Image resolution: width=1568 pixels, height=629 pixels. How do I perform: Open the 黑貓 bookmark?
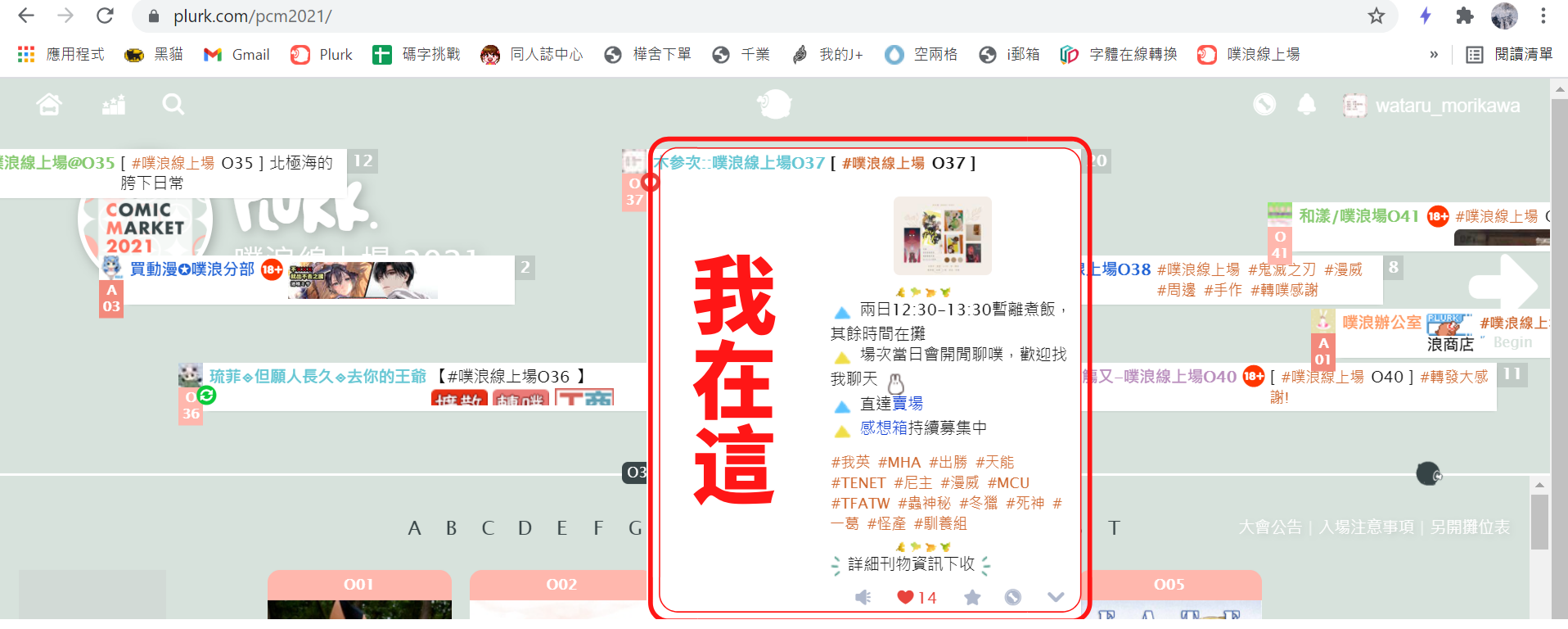pos(154,54)
